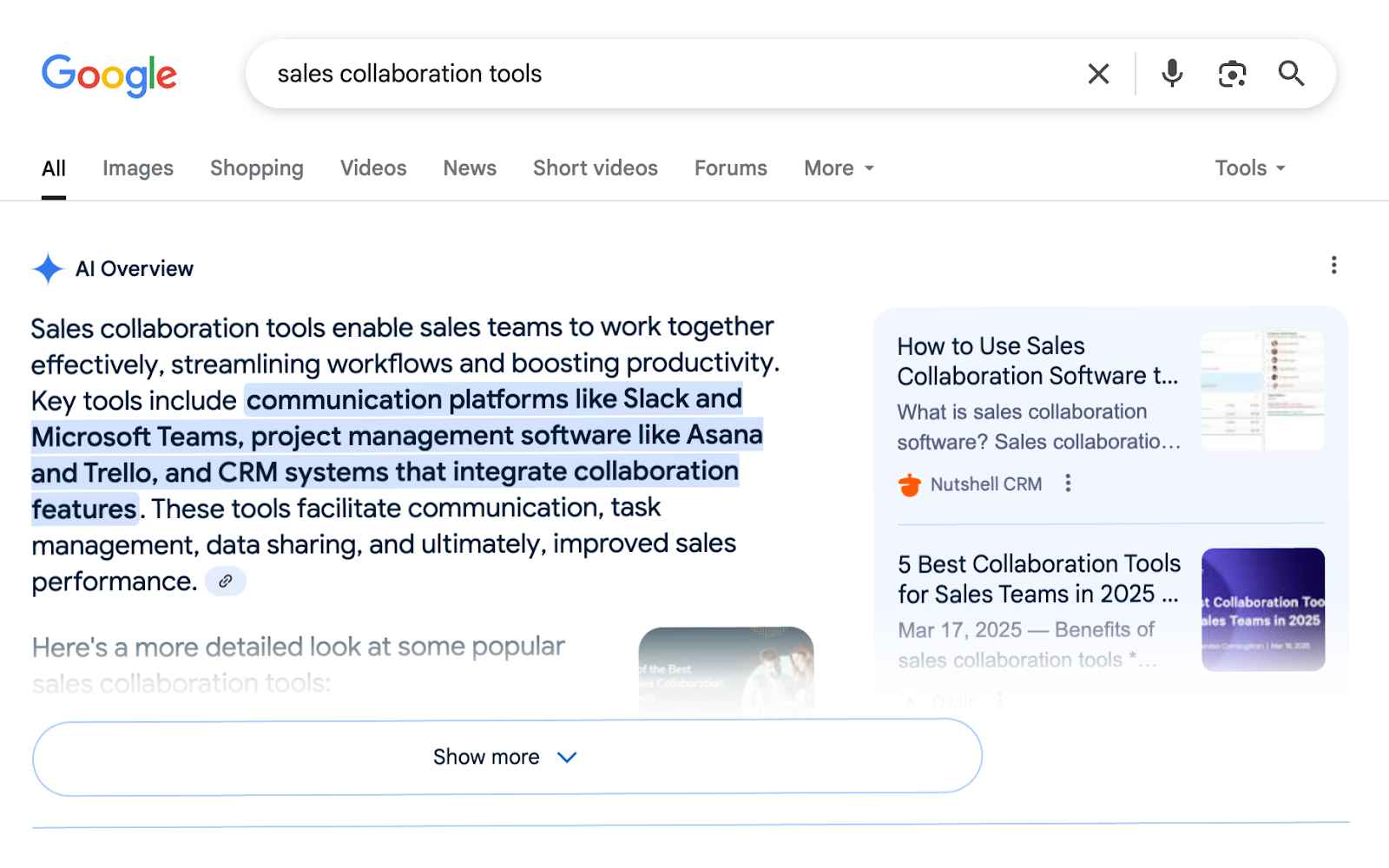Open the AI Overview three-dot options menu
1389x868 pixels.
point(1333,265)
